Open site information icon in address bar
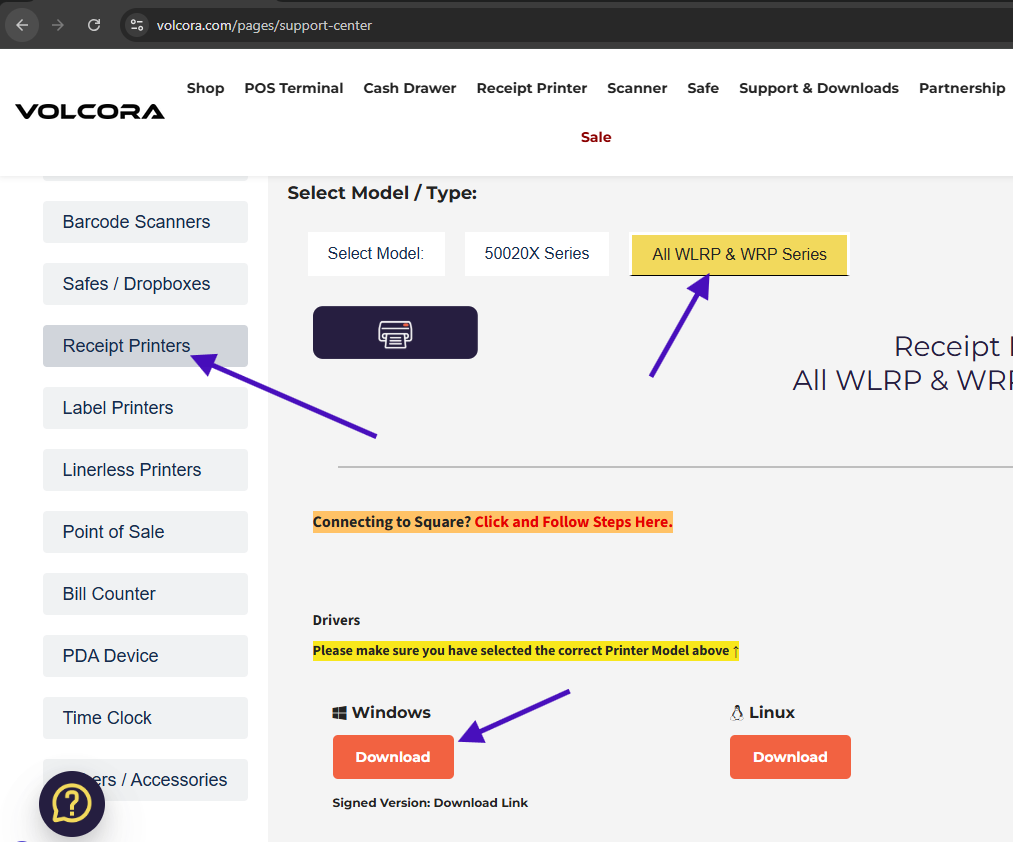The image size is (1013, 842). (137, 25)
